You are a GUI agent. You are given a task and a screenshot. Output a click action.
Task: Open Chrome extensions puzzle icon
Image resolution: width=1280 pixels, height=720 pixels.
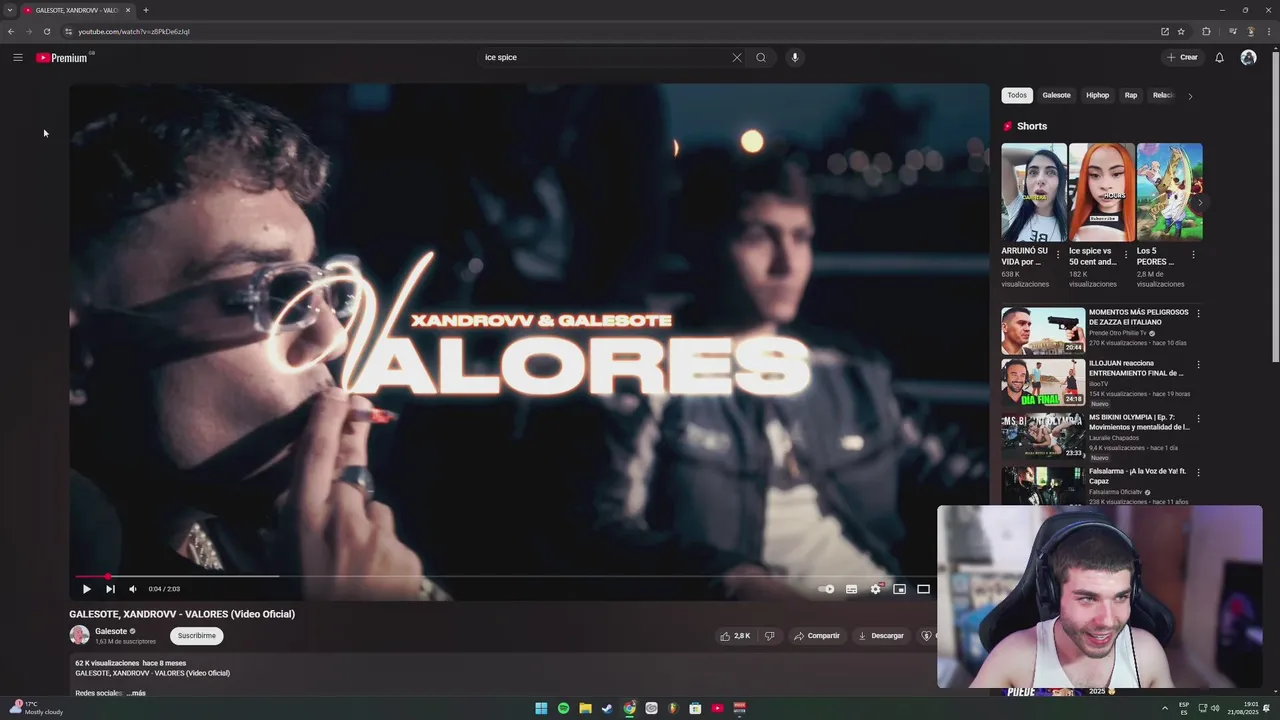pos(1206,31)
